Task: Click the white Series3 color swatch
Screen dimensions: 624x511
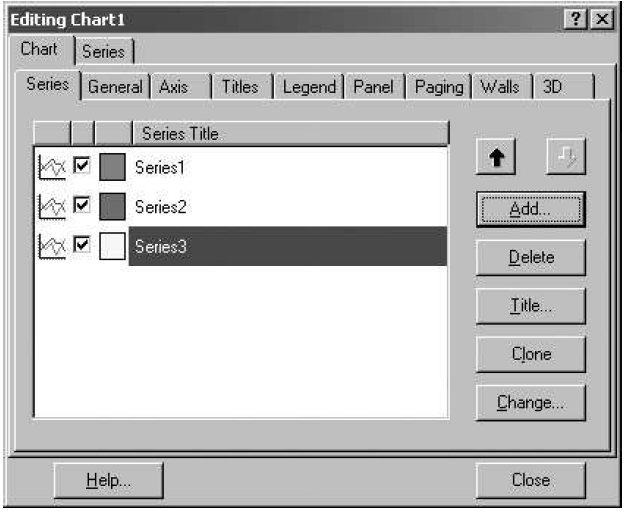Action: pyautogui.click(x=113, y=246)
